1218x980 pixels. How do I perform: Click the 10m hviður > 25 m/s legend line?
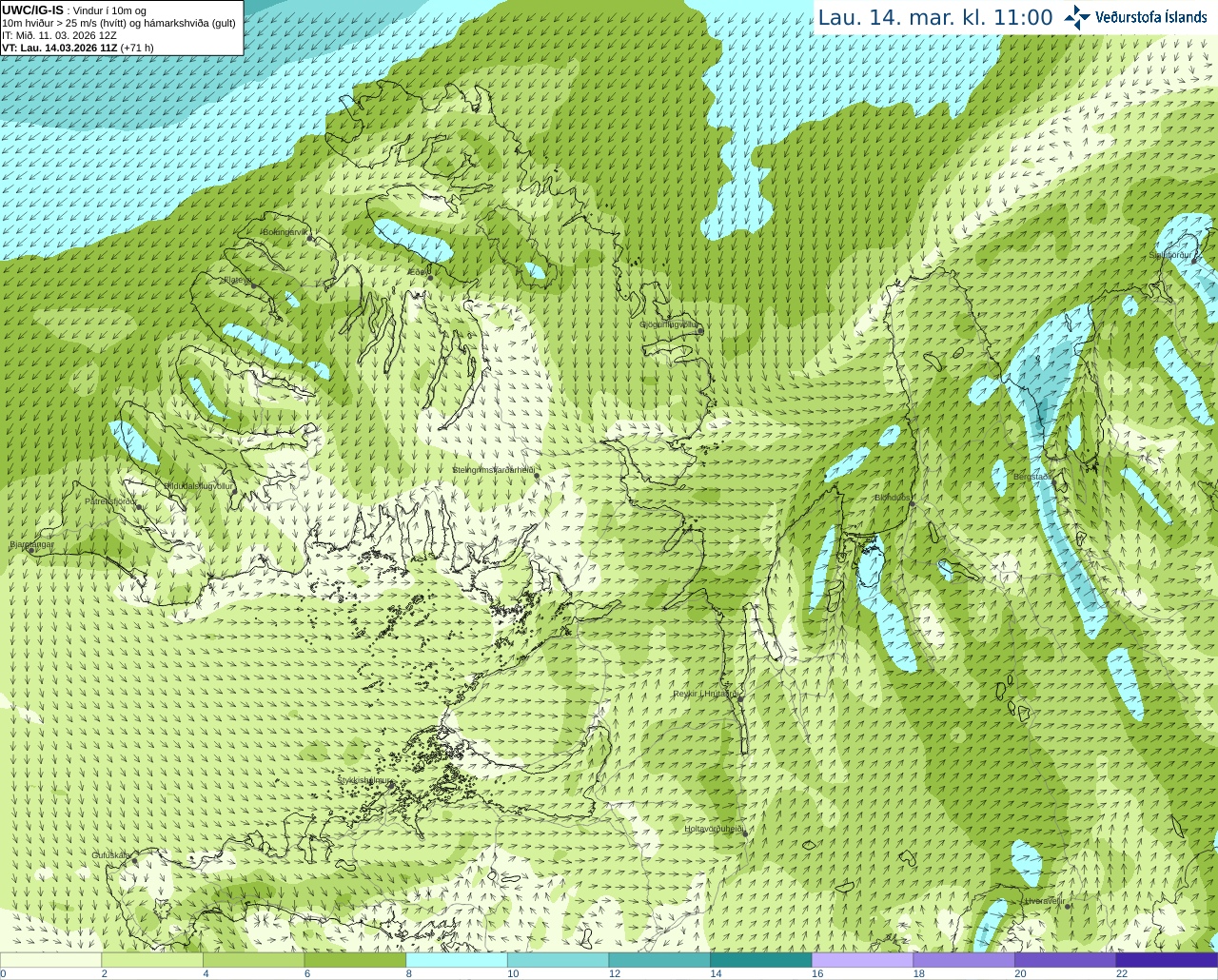pyautogui.click(x=119, y=23)
